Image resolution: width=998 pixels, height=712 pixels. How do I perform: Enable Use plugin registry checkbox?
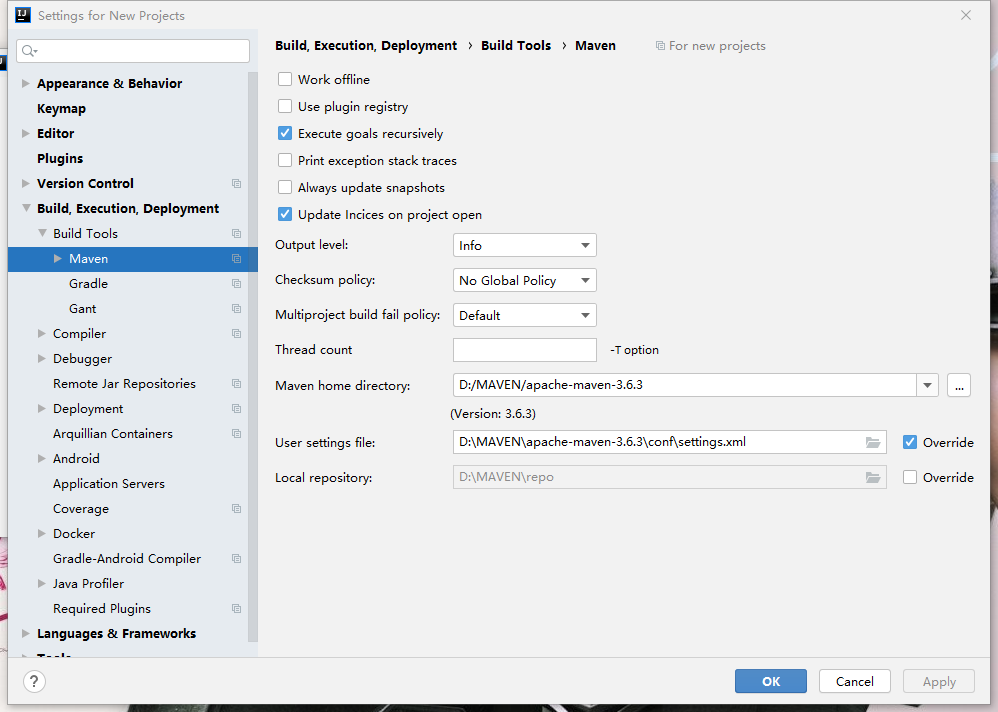(285, 106)
